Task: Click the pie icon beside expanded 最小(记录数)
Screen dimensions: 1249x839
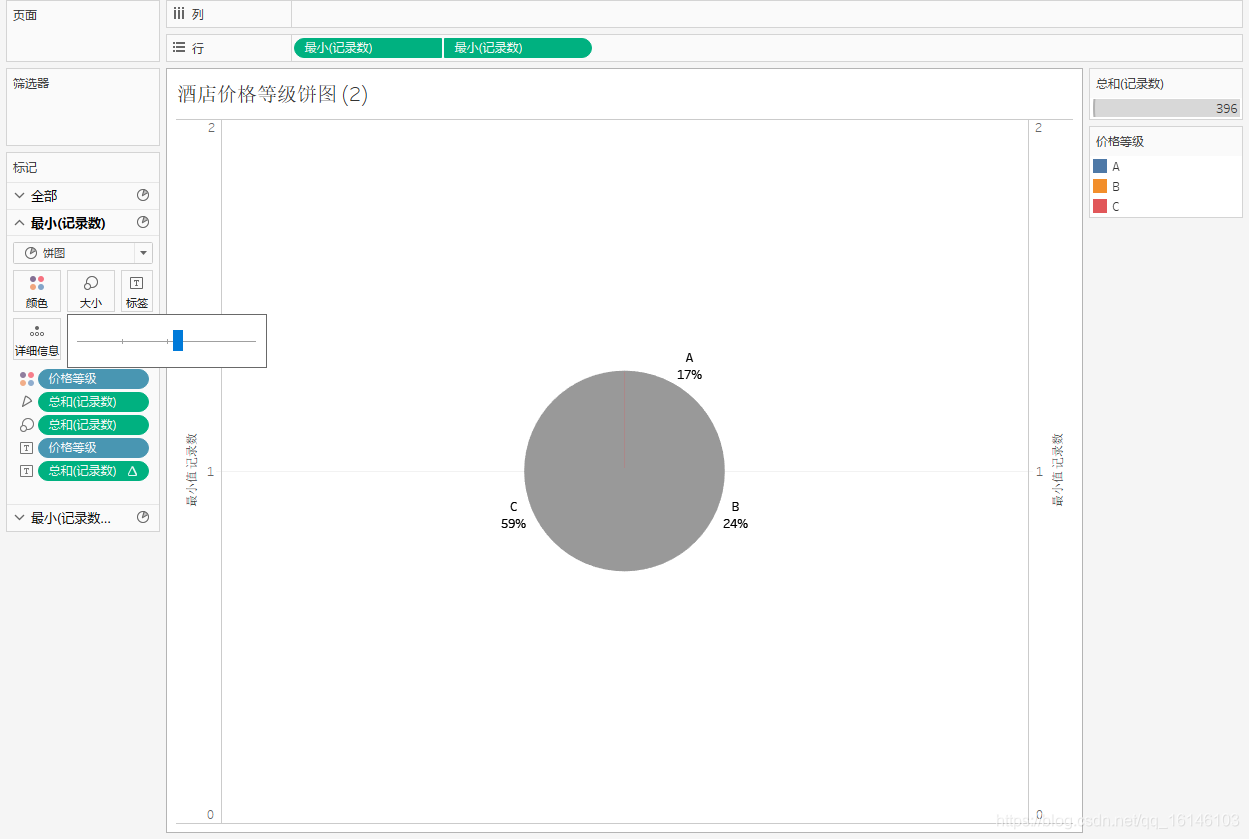Action: tap(143, 223)
